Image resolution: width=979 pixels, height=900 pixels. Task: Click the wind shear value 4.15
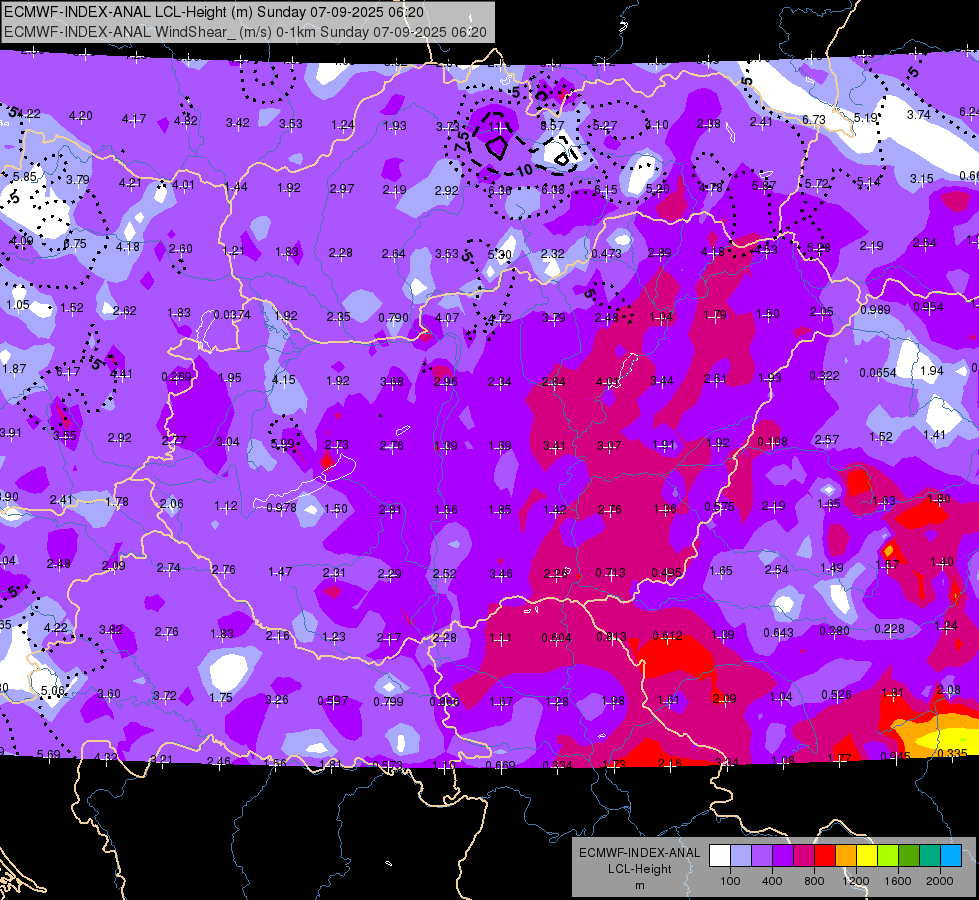(284, 379)
